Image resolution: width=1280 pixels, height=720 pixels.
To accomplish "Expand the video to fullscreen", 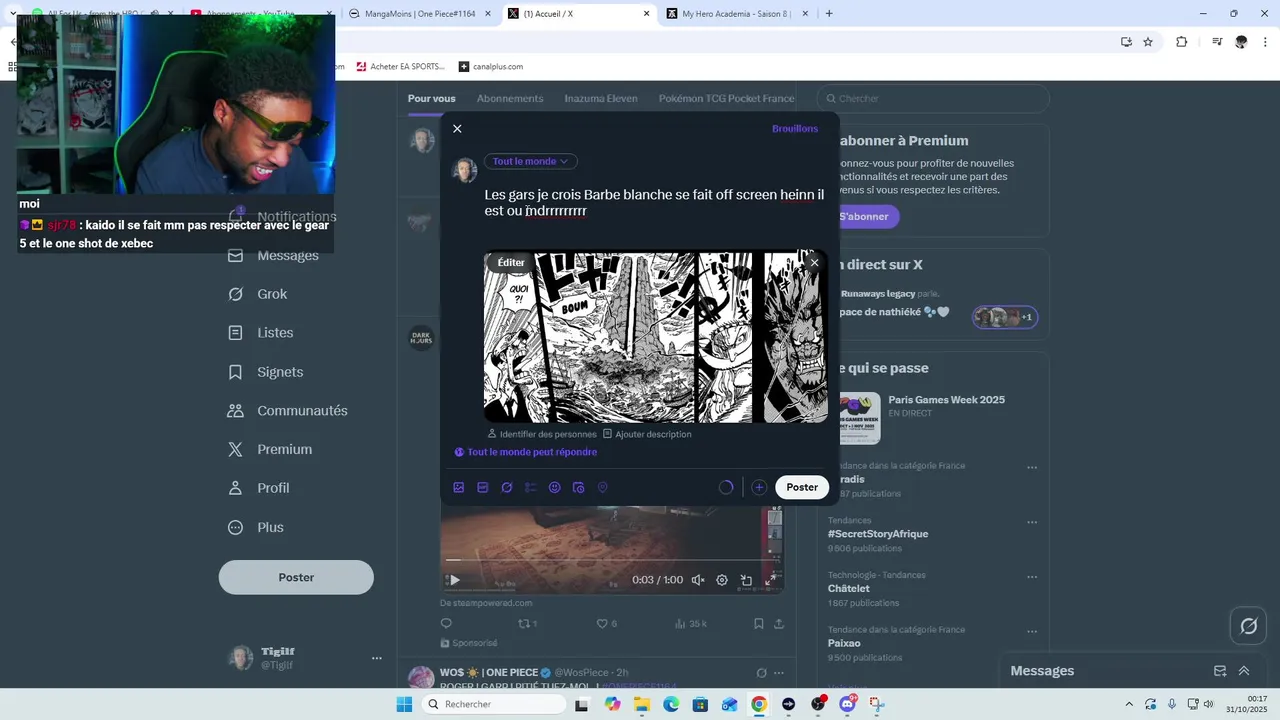I will coord(770,580).
